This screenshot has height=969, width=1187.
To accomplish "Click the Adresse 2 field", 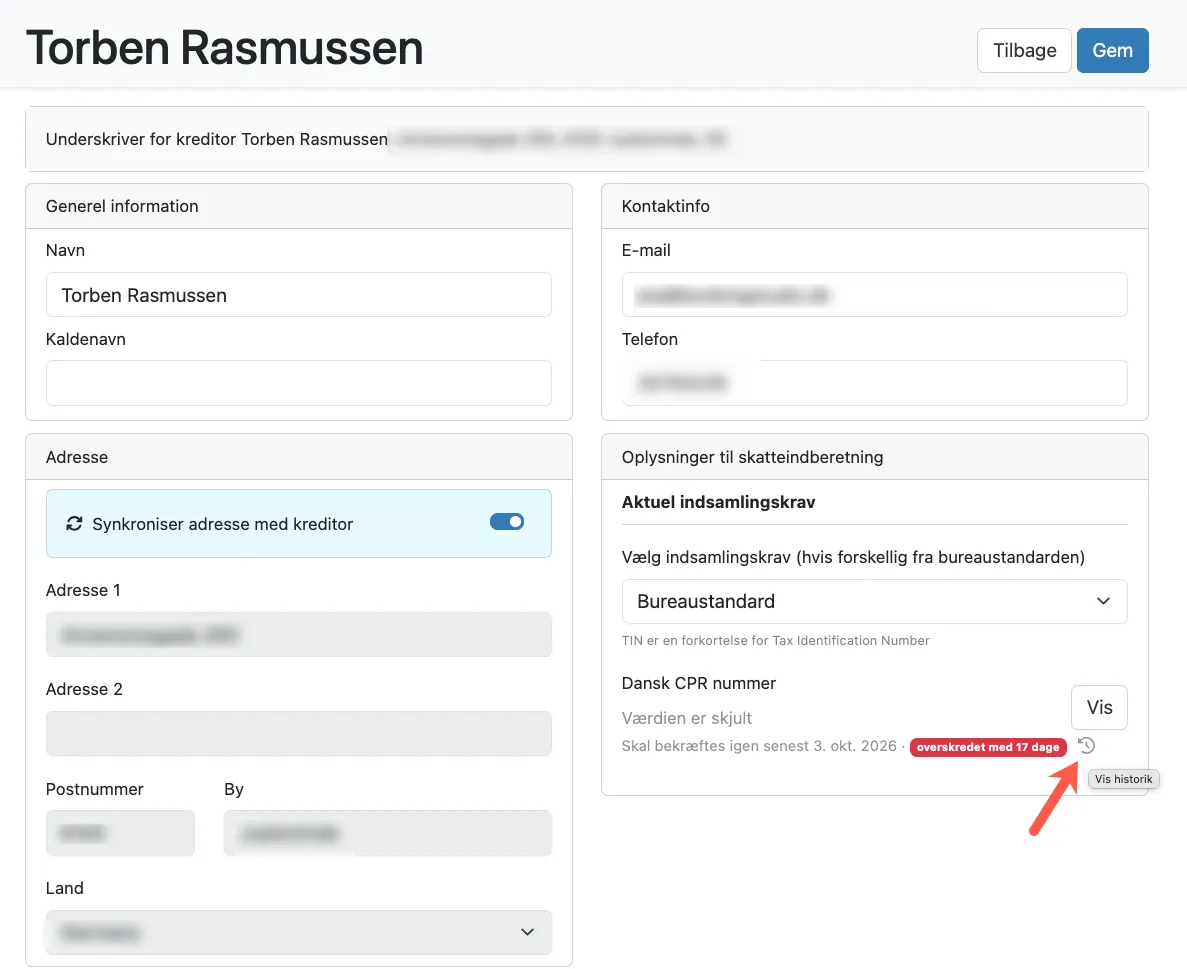I will [x=299, y=734].
